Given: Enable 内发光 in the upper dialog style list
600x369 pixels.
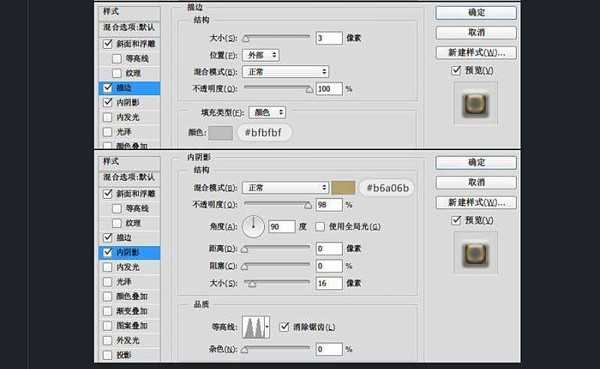Looking at the screenshot, I should coord(108,117).
